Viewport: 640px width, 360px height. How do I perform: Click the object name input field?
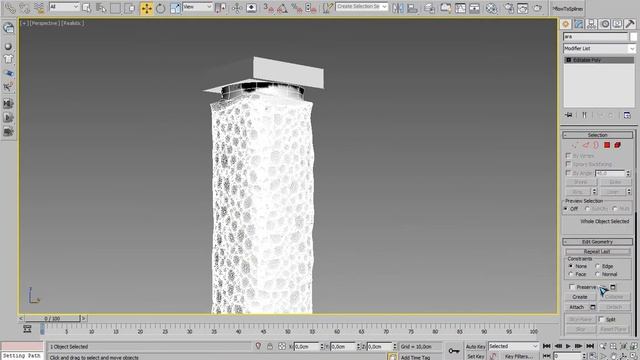(x=596, y=36)
